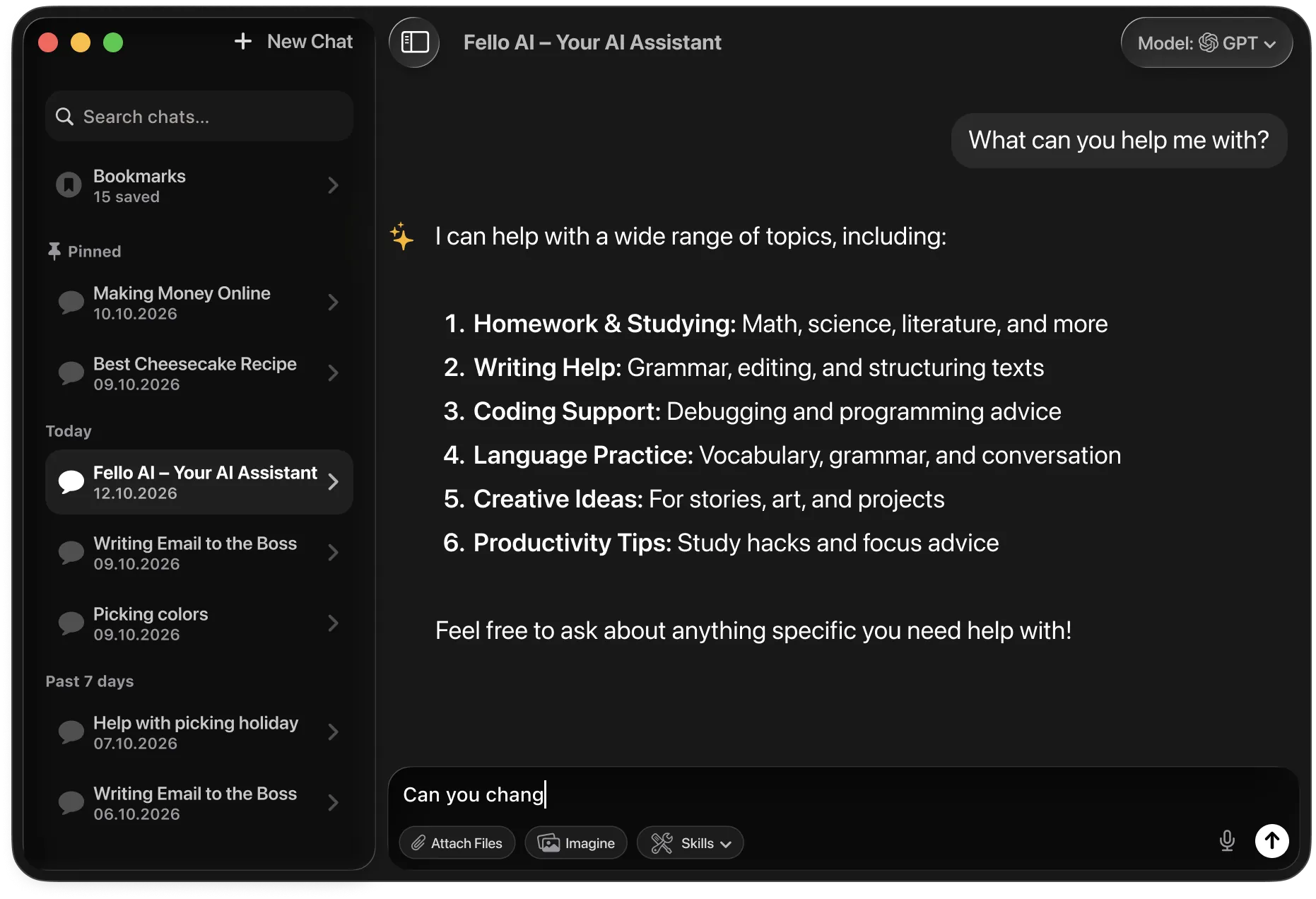Click chevron on Fello AI – Your AI Assistant row
This screenshot has width=1316, height=899.
(x=334, y=482)
